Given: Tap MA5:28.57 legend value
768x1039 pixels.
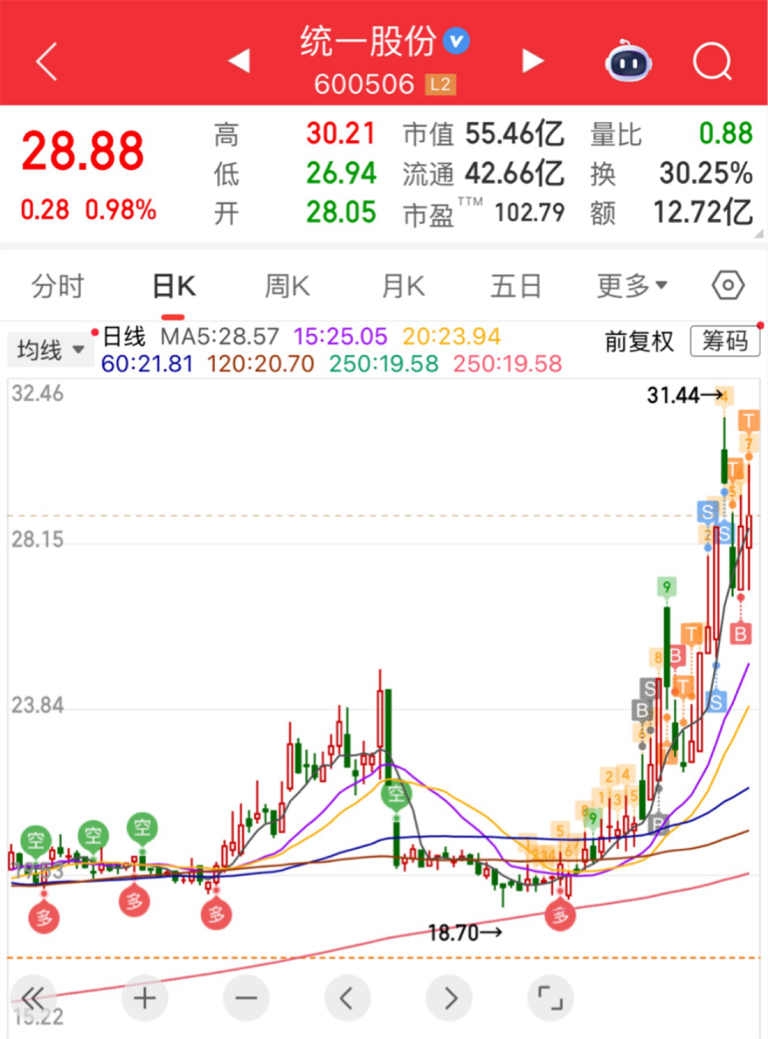Looking at the screenshot, I should pyautogui.click(x=219, y=336).
